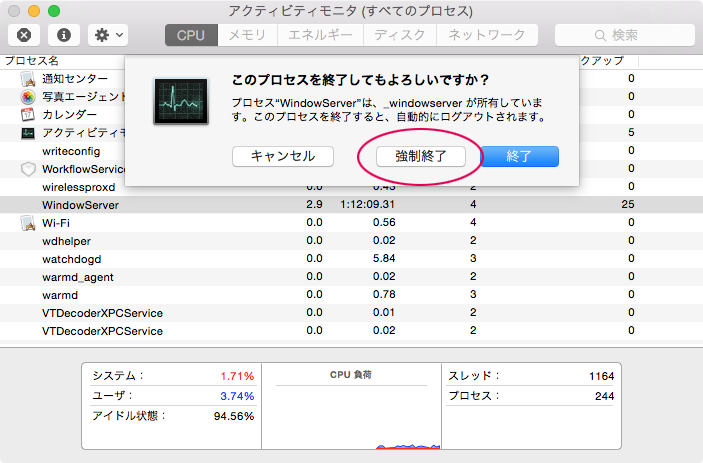Click the quit process (X) toolbar icon
The width and height of the screenshot is (703, 463).
24,35
